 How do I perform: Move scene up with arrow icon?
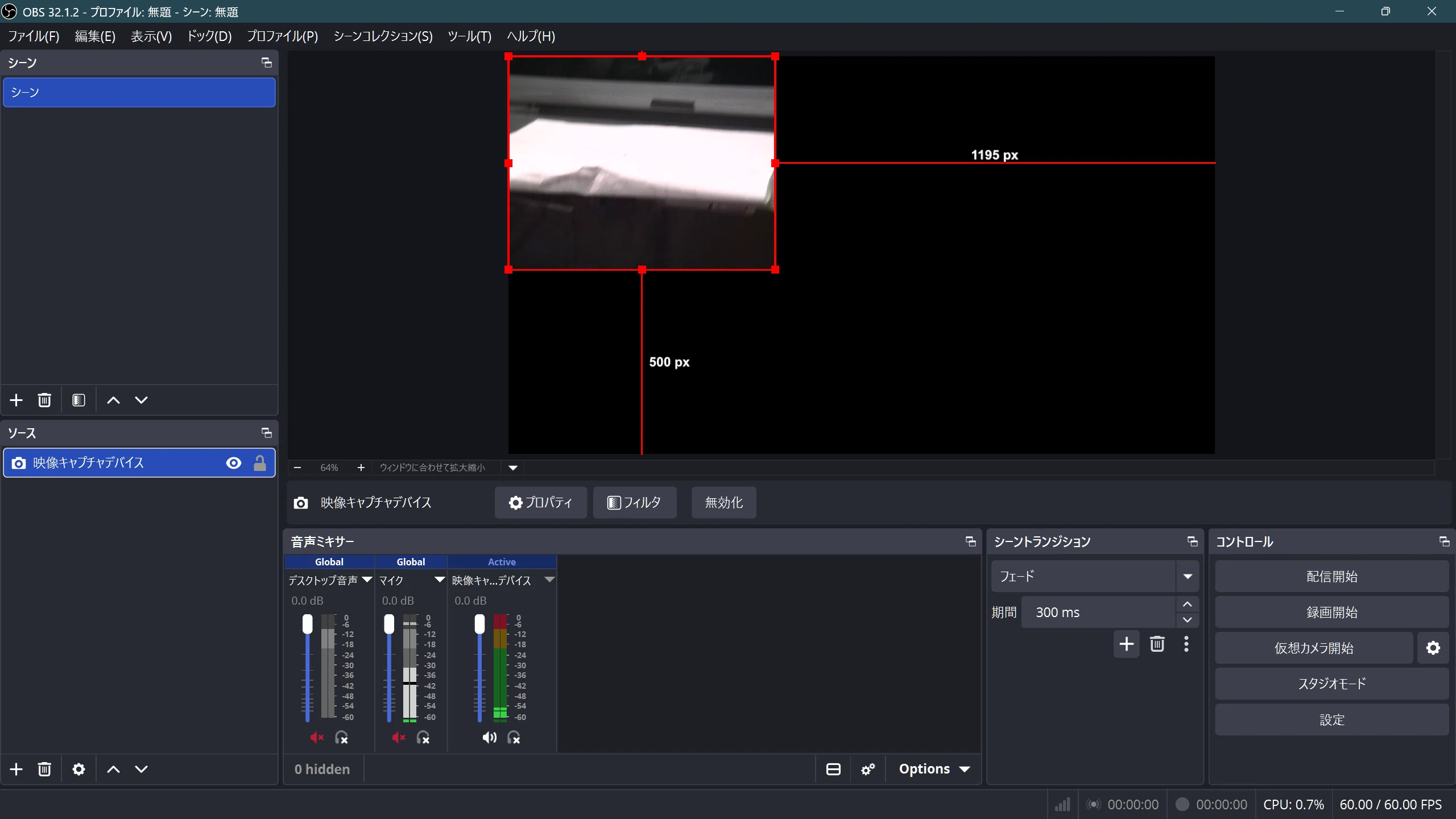[113, 400]
